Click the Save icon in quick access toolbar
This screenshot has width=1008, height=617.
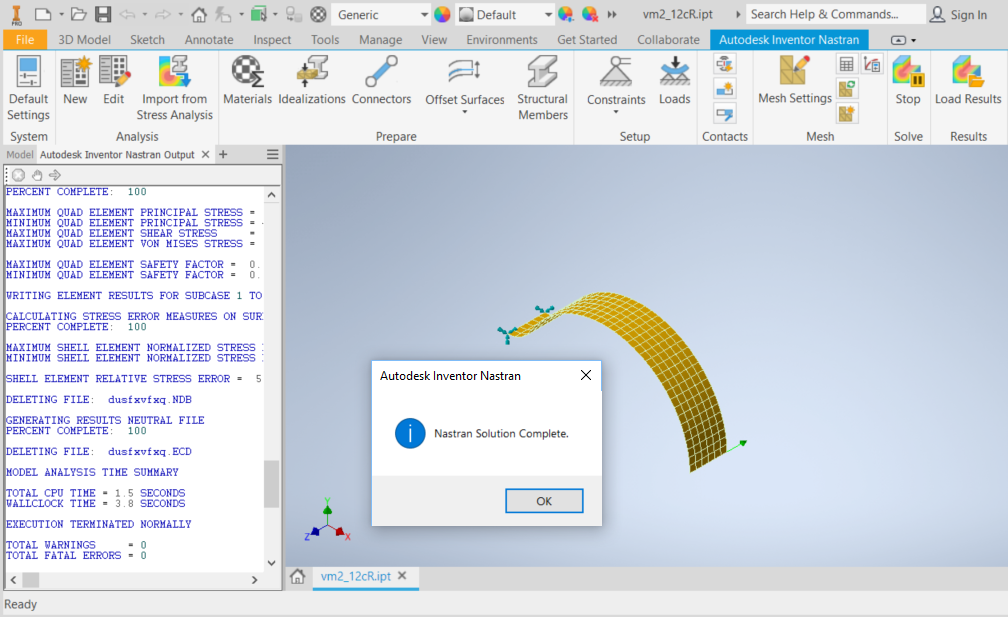pyautogui.click(x=103, y=14)
